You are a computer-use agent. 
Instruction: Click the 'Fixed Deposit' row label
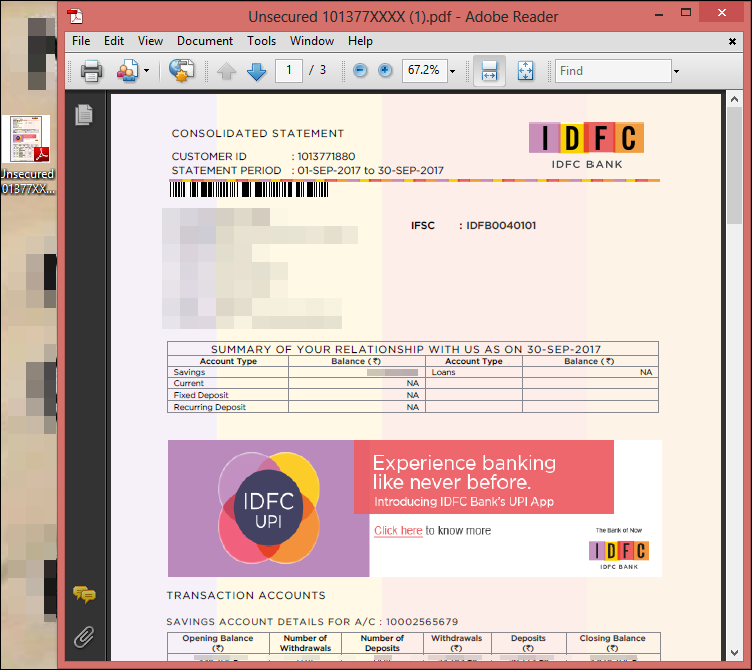(201, 395)
